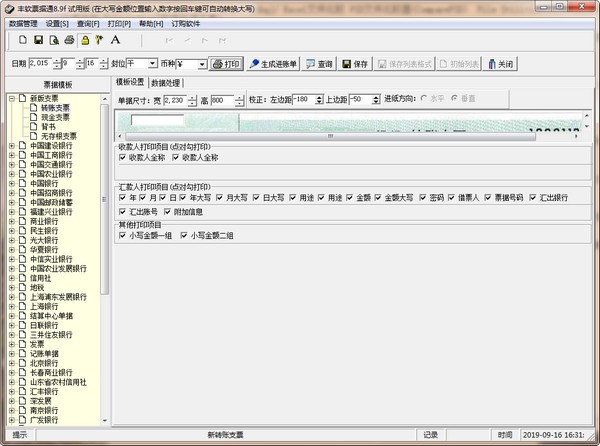The width and height of the screenshot is (600, 446).
Task: Uncheck the 小写金额二组 checkbox
Action: coord(184,235)
